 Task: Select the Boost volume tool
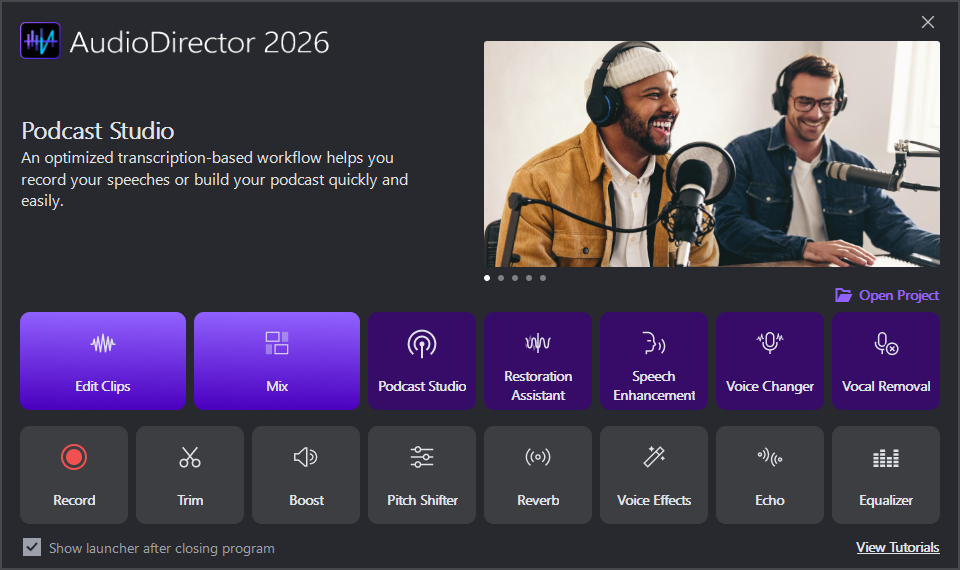(x=306, y=475)
